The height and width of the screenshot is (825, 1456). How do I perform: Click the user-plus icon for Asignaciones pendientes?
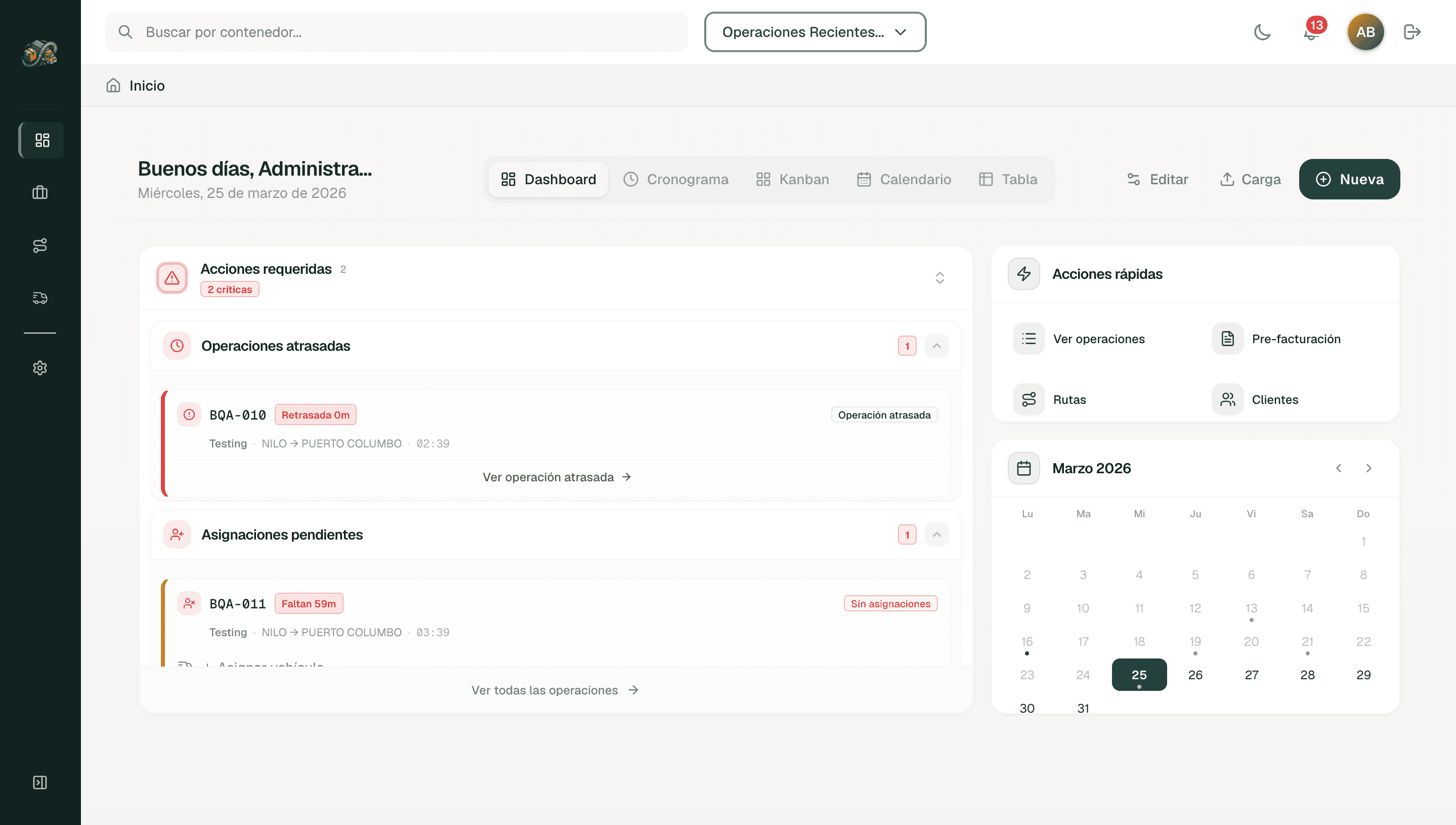click(x=177, y=534)
